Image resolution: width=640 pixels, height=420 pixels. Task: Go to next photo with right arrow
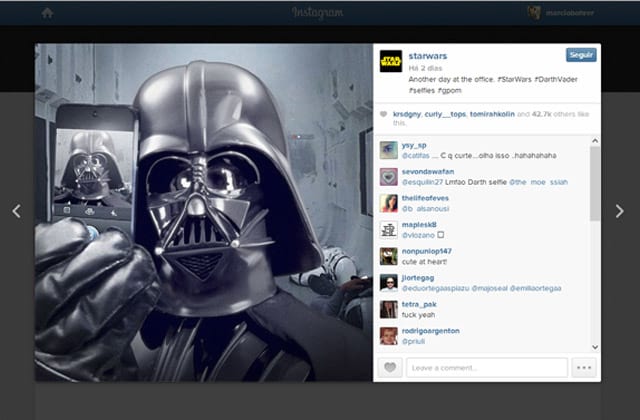pyautogui.click(x=620, y=211)
